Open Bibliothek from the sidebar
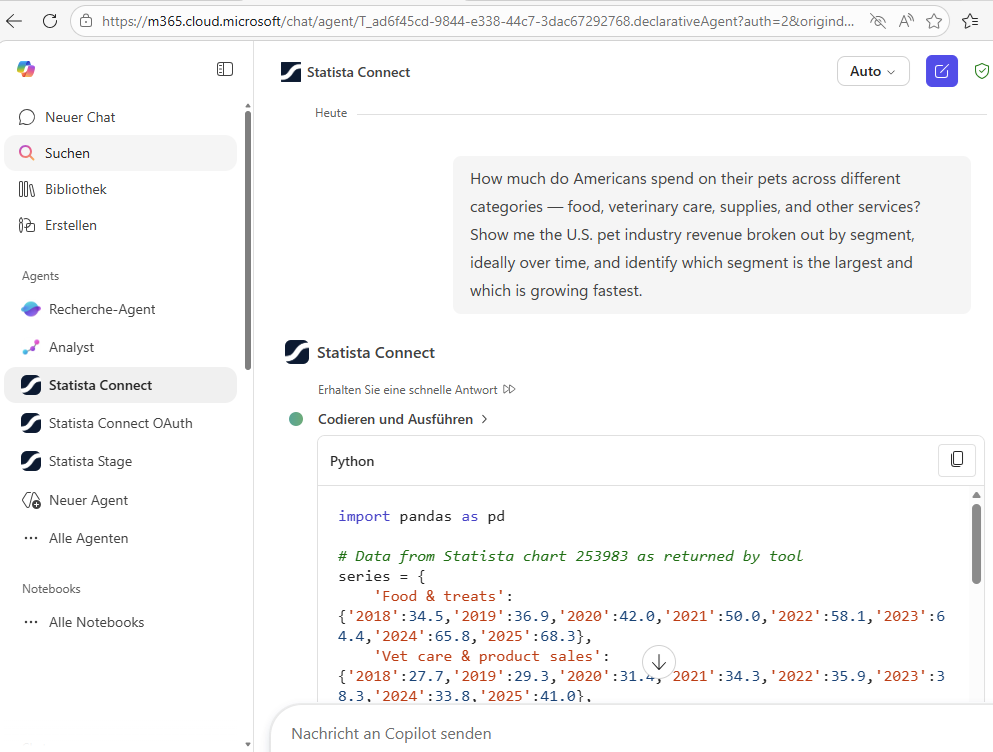The height and width of the screenshot is (752, 993). [120, 189]
